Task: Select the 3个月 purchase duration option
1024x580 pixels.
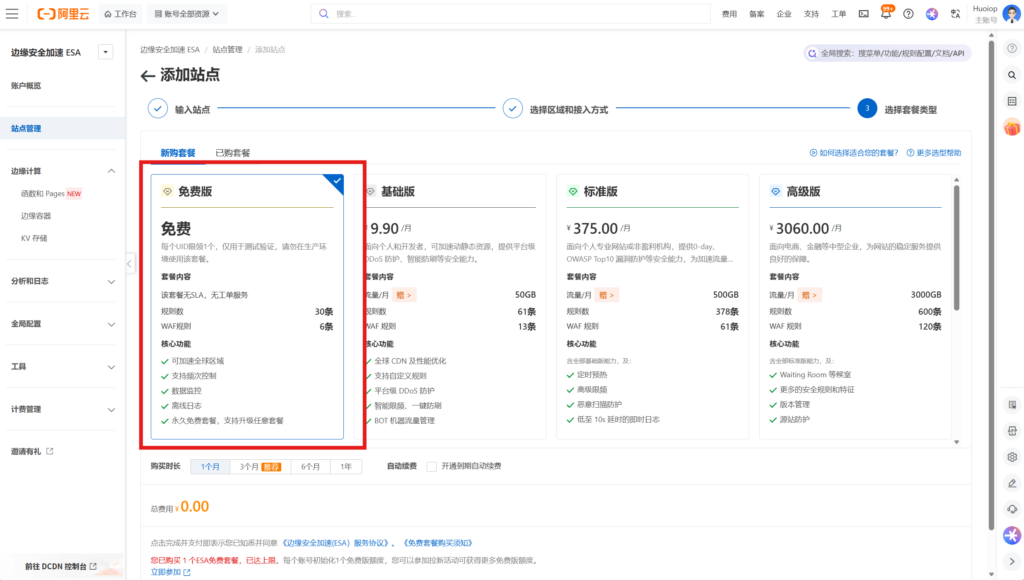Action: click(254, 466)
